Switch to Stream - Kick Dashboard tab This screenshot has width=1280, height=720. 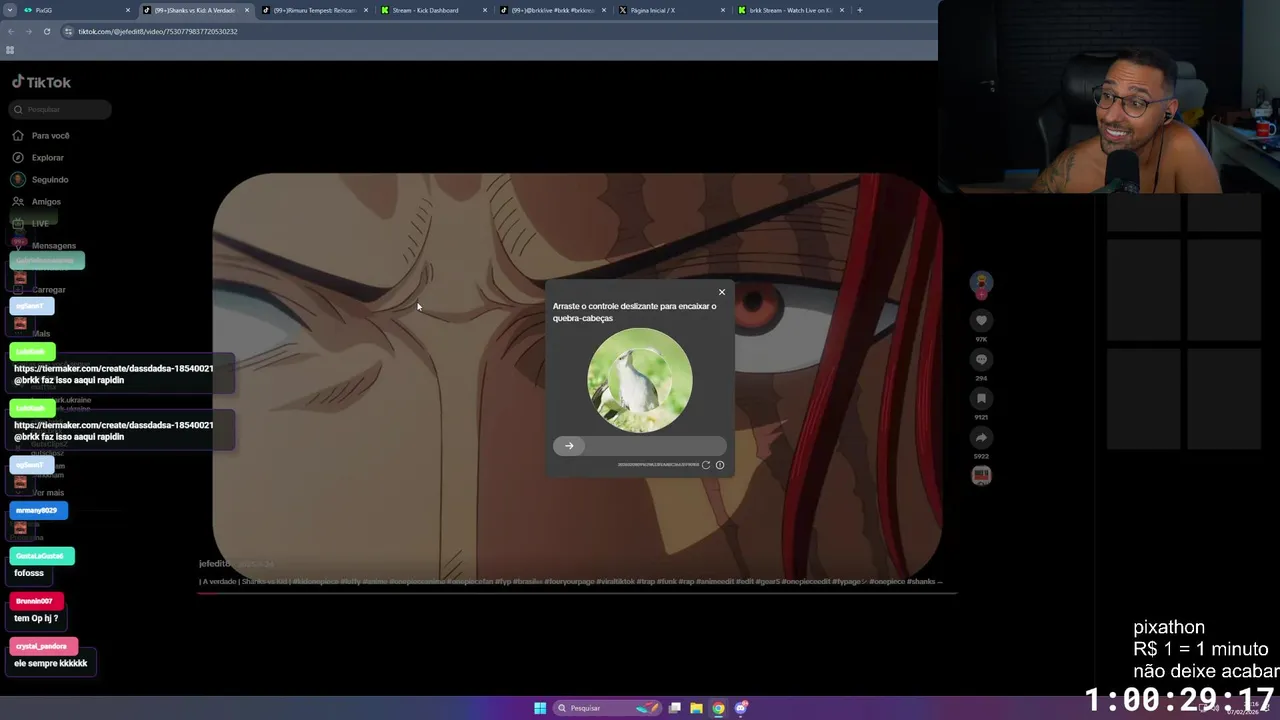[434, 10]
